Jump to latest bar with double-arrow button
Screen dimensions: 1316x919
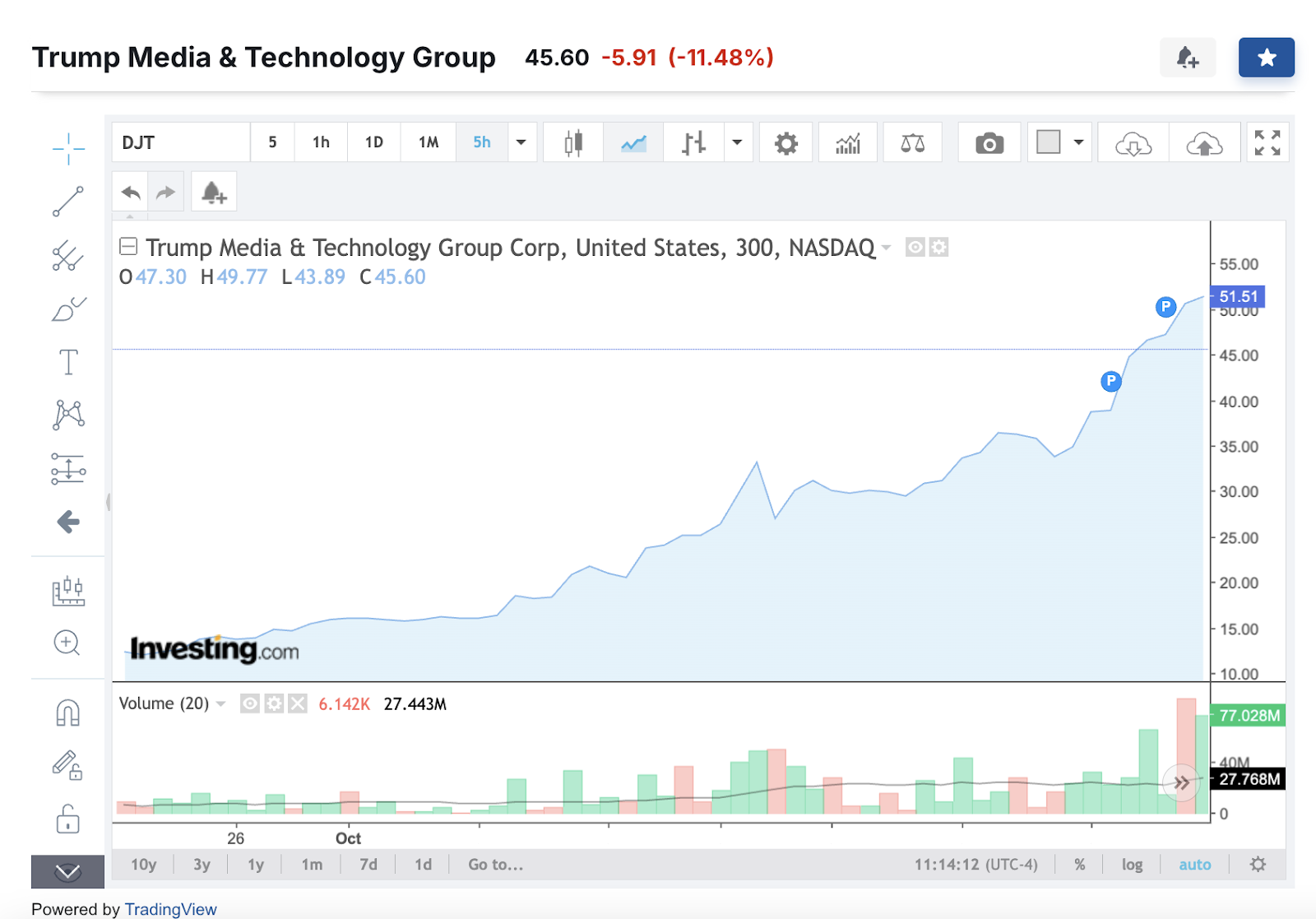tap(1181, 782)
